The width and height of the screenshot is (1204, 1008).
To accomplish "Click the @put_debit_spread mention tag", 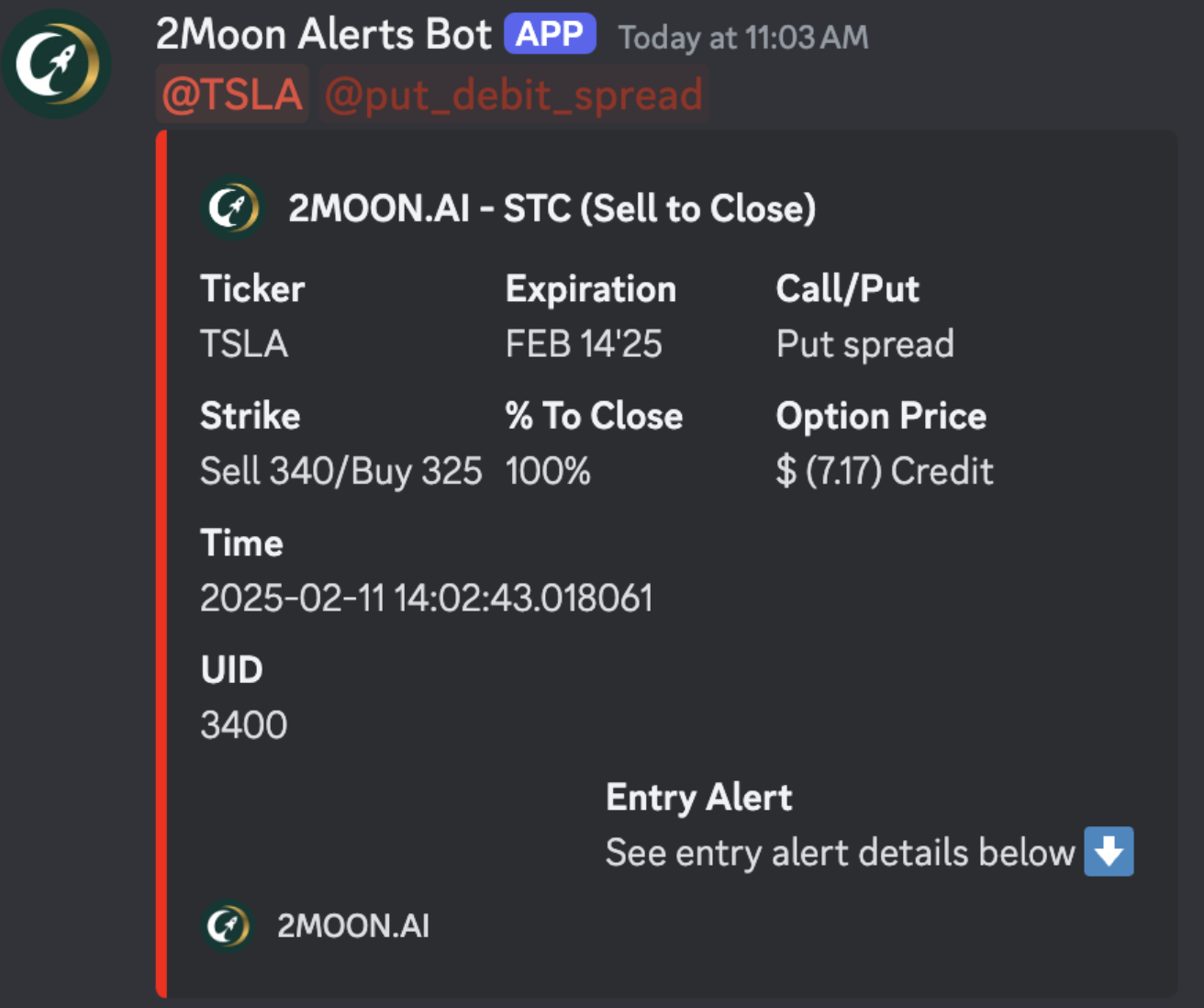I will coord(514,95).
